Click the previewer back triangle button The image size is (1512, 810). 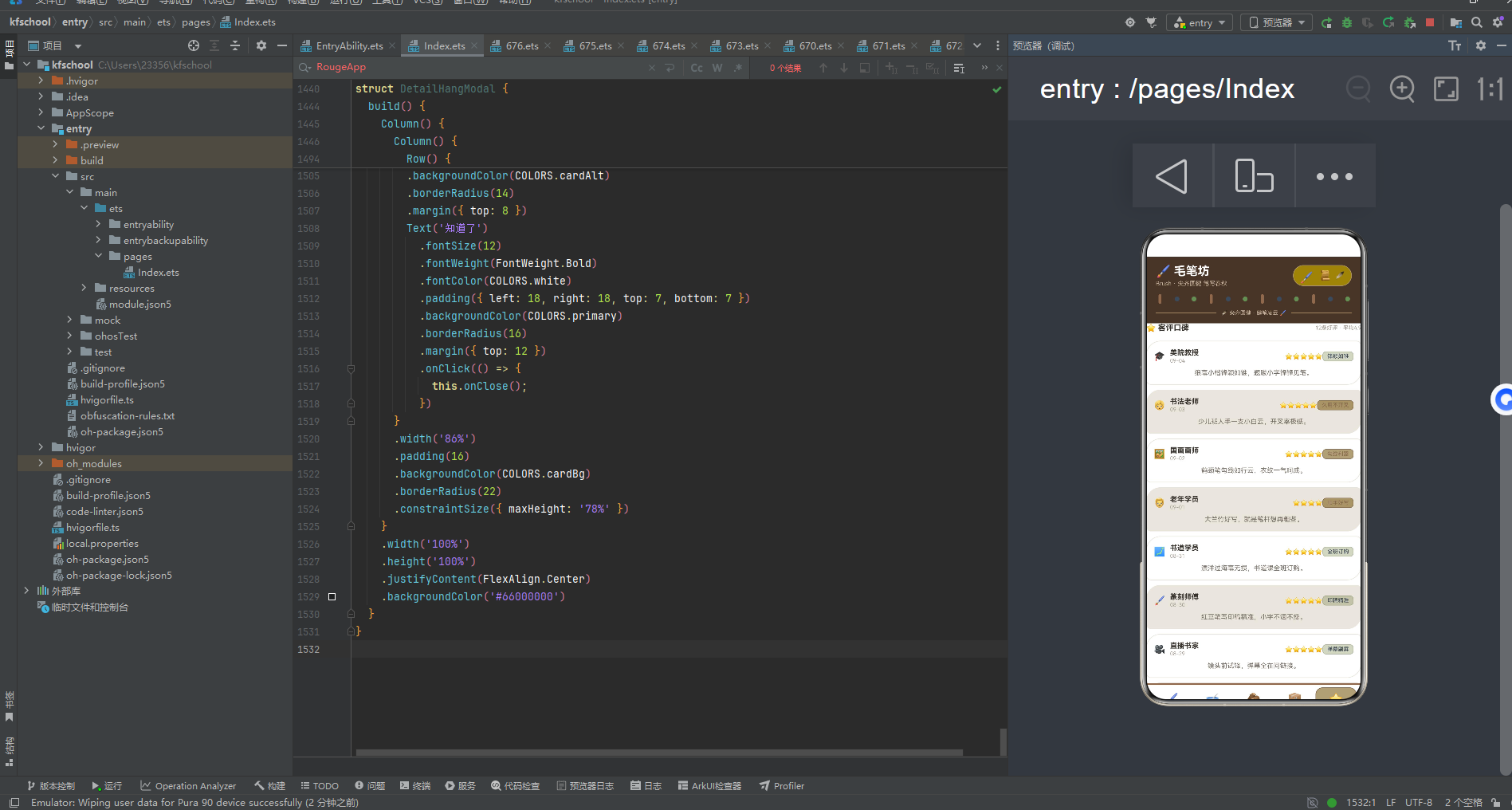[x=1172, y=176]
